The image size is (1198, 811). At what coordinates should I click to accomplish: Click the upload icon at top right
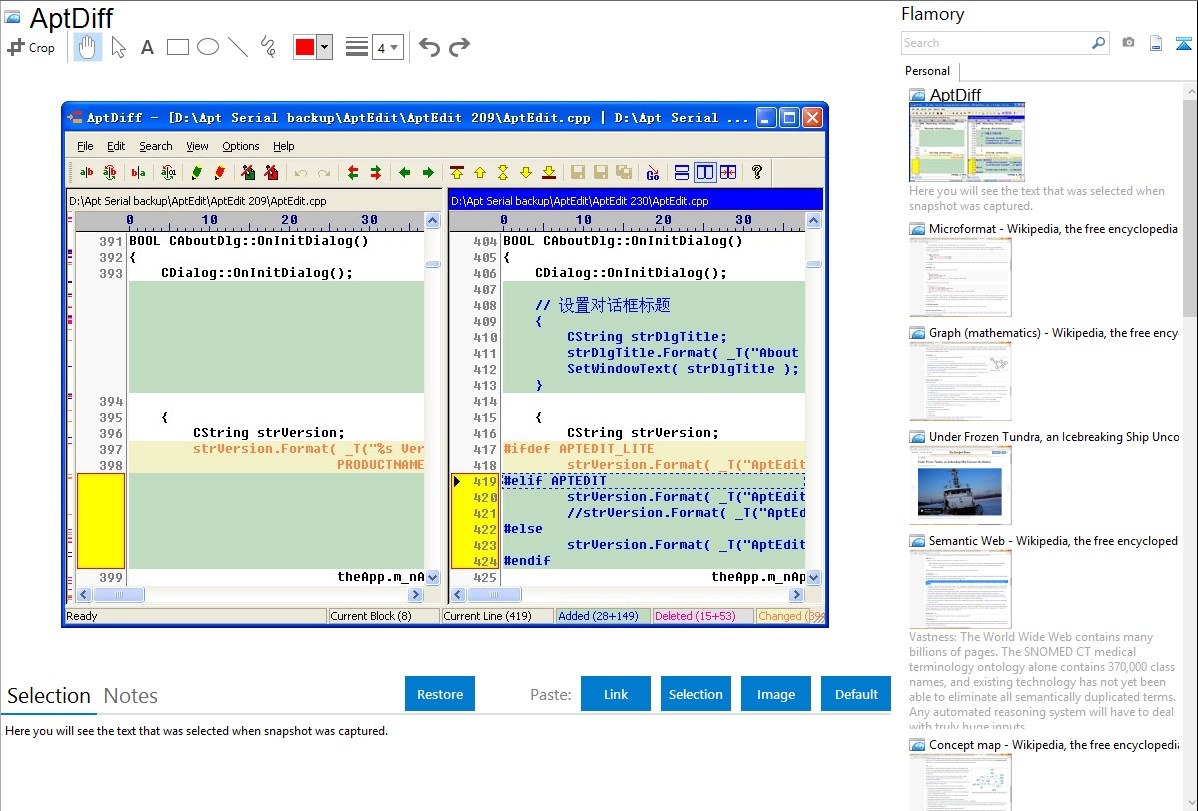[x=1183, y=43]
